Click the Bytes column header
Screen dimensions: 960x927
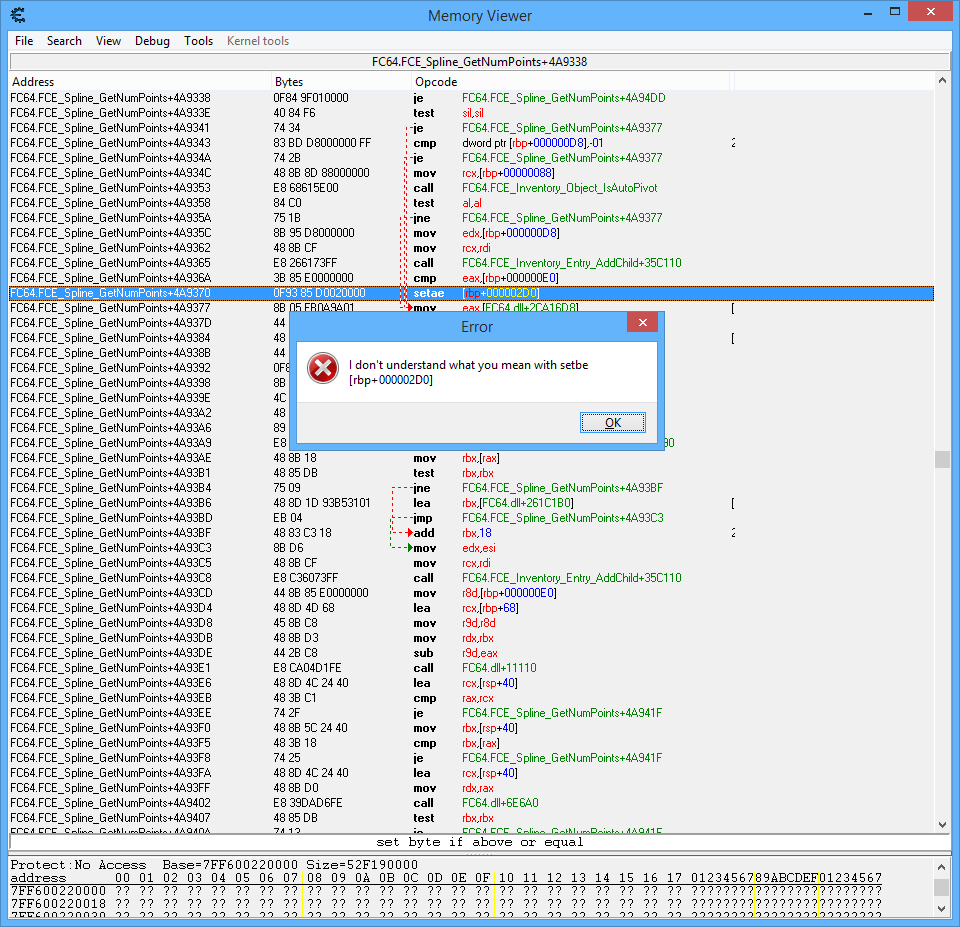pos(340,81)
